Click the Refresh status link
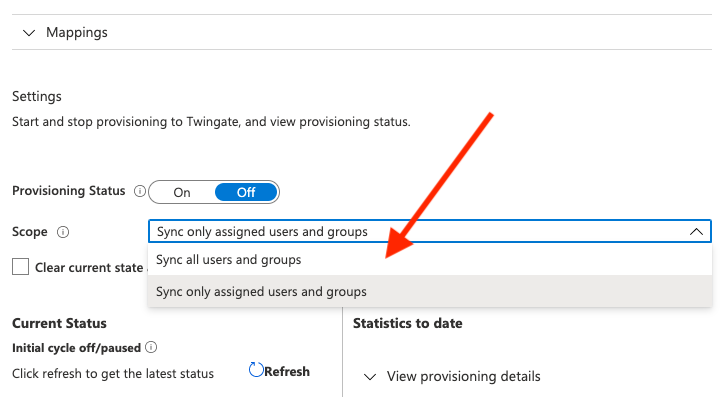 [x=286, y=371]
